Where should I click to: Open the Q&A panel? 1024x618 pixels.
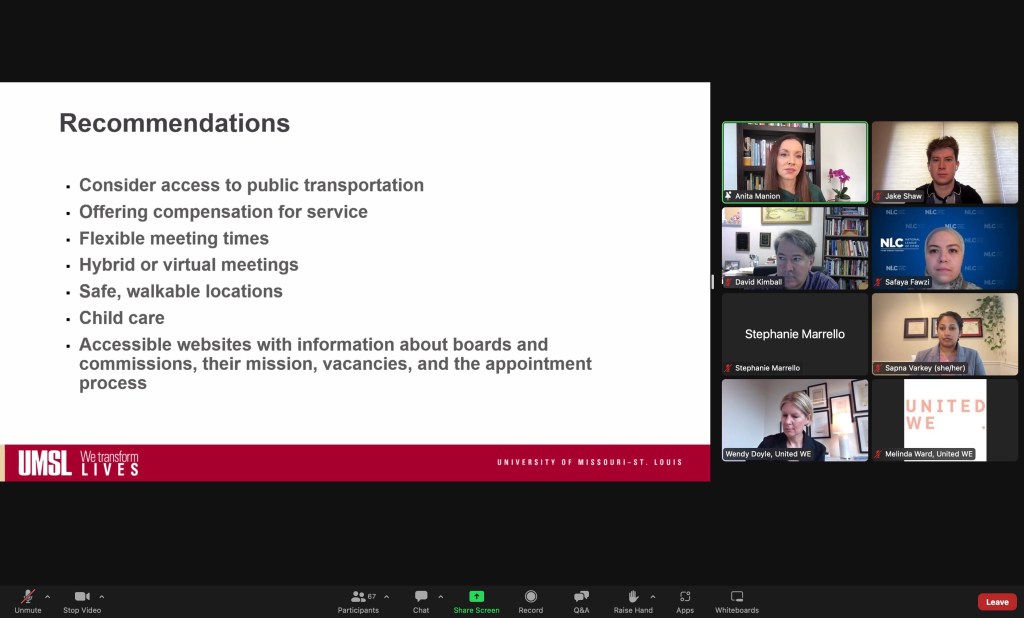[x=581, y=598]
